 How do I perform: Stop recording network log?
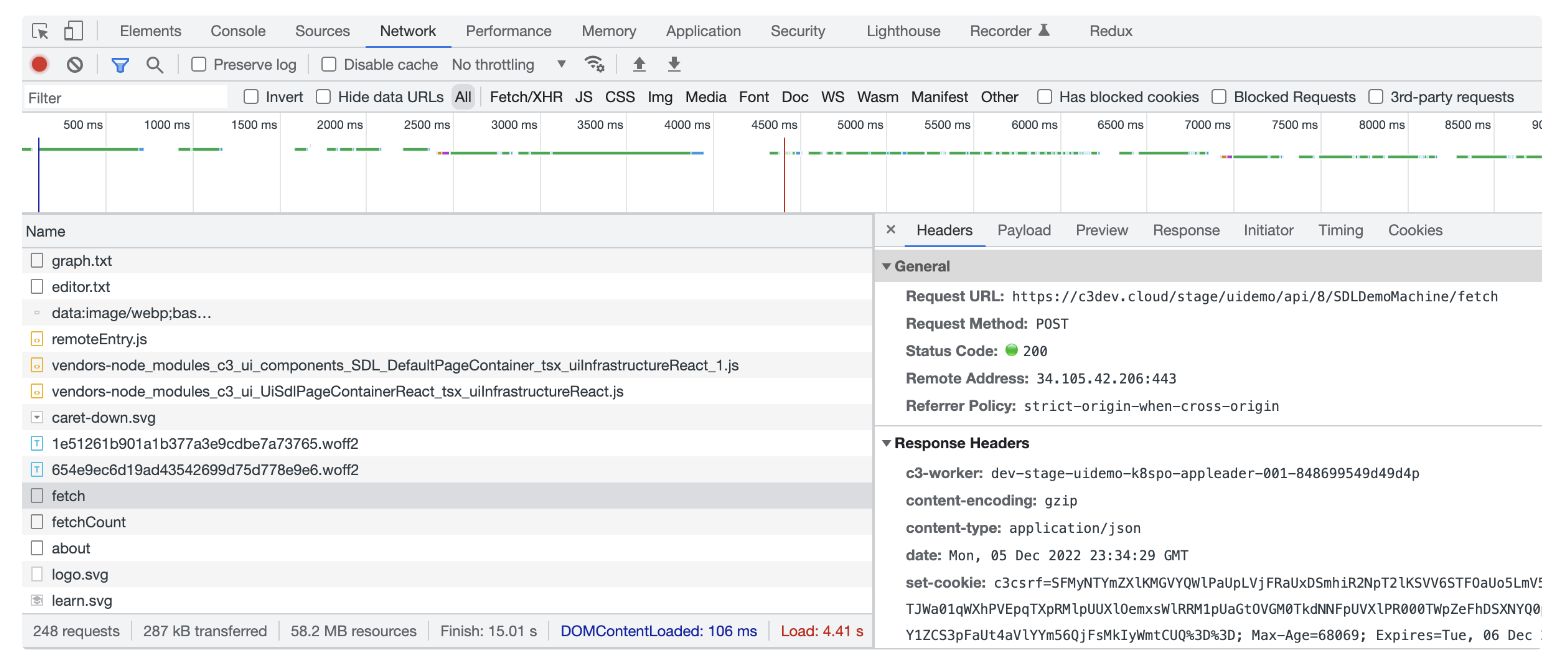(x=39, y=65)
